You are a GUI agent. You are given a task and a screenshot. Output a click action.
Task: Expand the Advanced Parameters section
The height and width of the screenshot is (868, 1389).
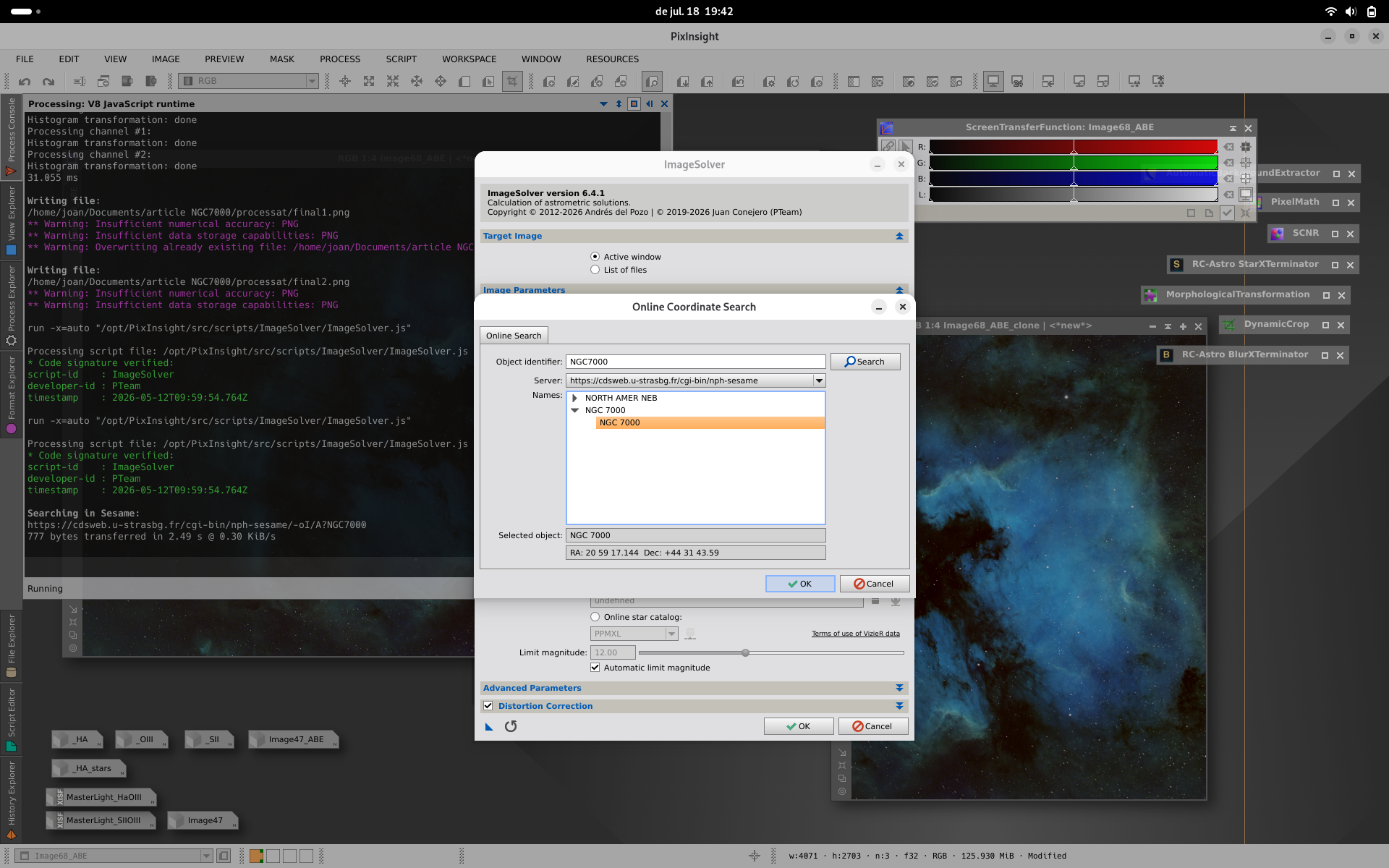899,688
